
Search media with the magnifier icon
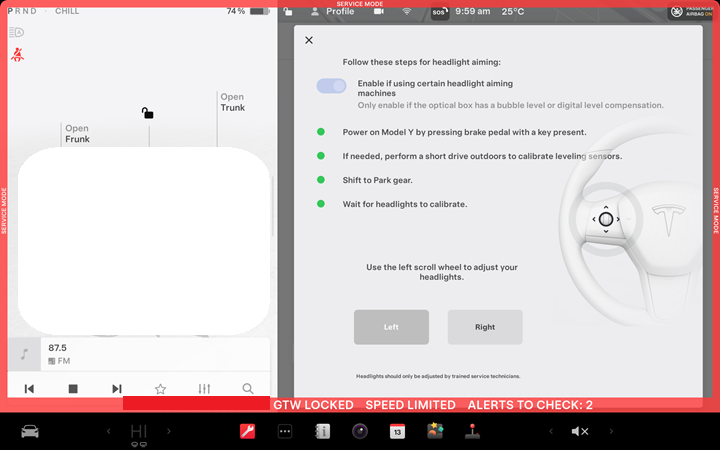coord(248,389)
